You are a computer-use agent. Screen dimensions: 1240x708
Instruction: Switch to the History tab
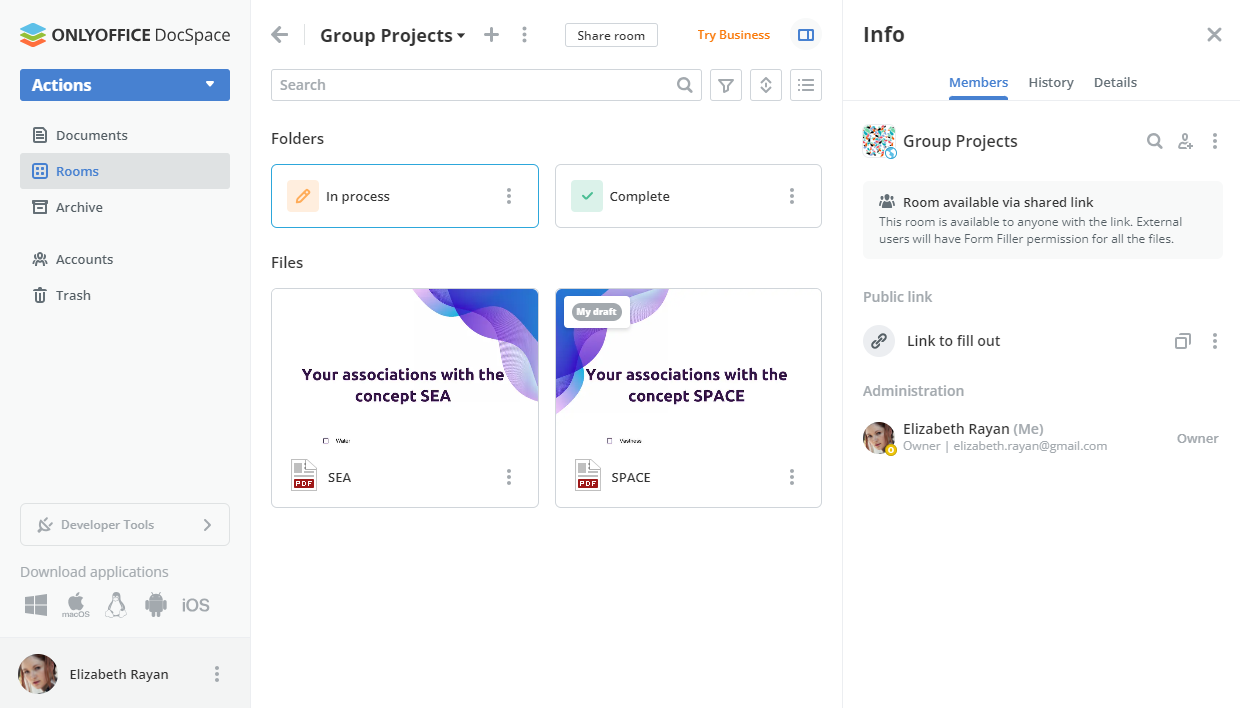pyautogui.click(x=1050, y=83)
